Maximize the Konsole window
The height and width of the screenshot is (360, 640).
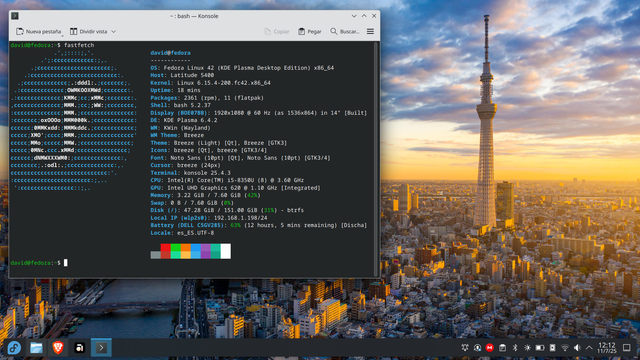tap(364, 16)
